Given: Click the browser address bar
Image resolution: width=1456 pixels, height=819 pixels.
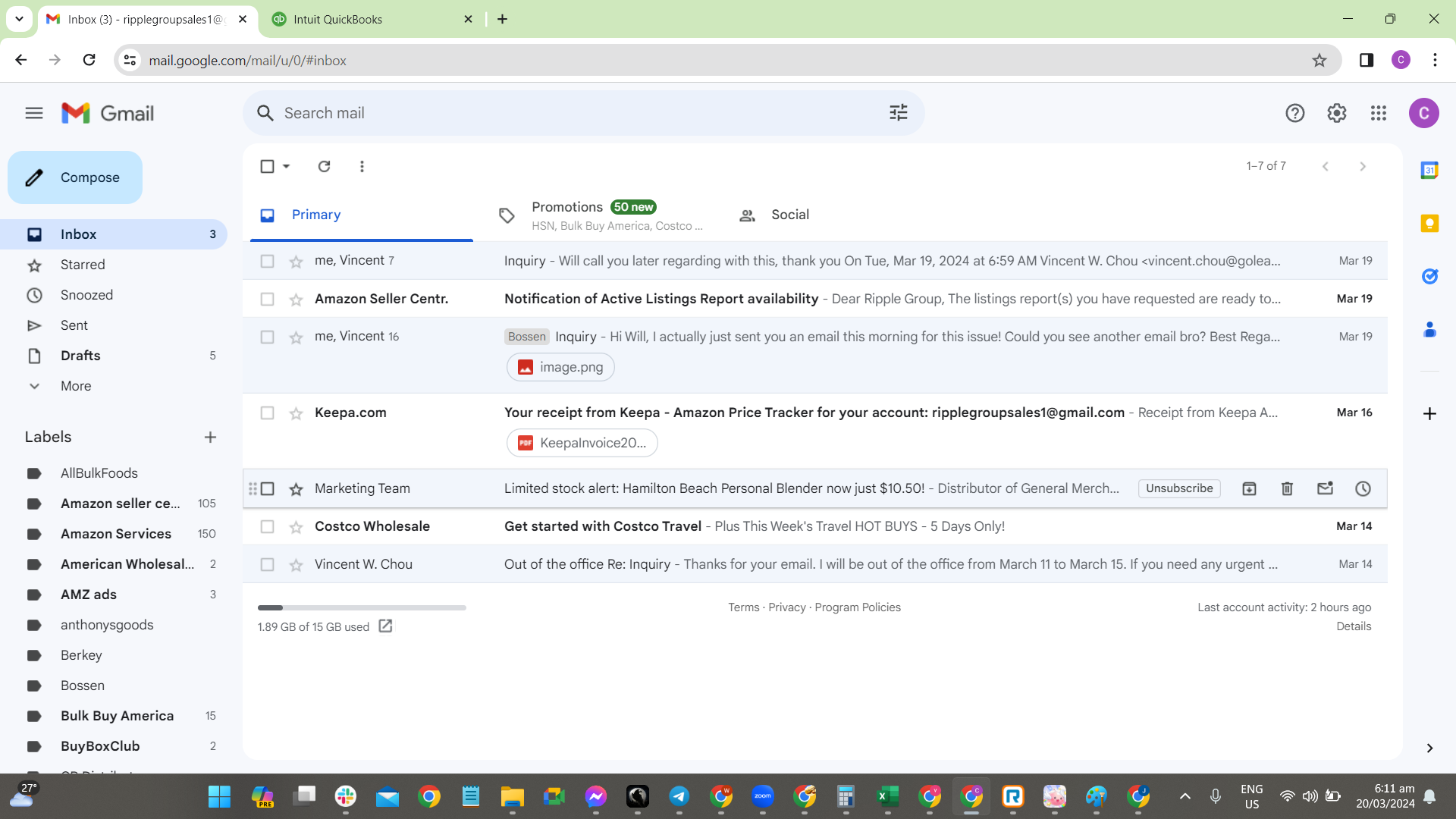Looking at the screenshot, I should pos(728,60).
